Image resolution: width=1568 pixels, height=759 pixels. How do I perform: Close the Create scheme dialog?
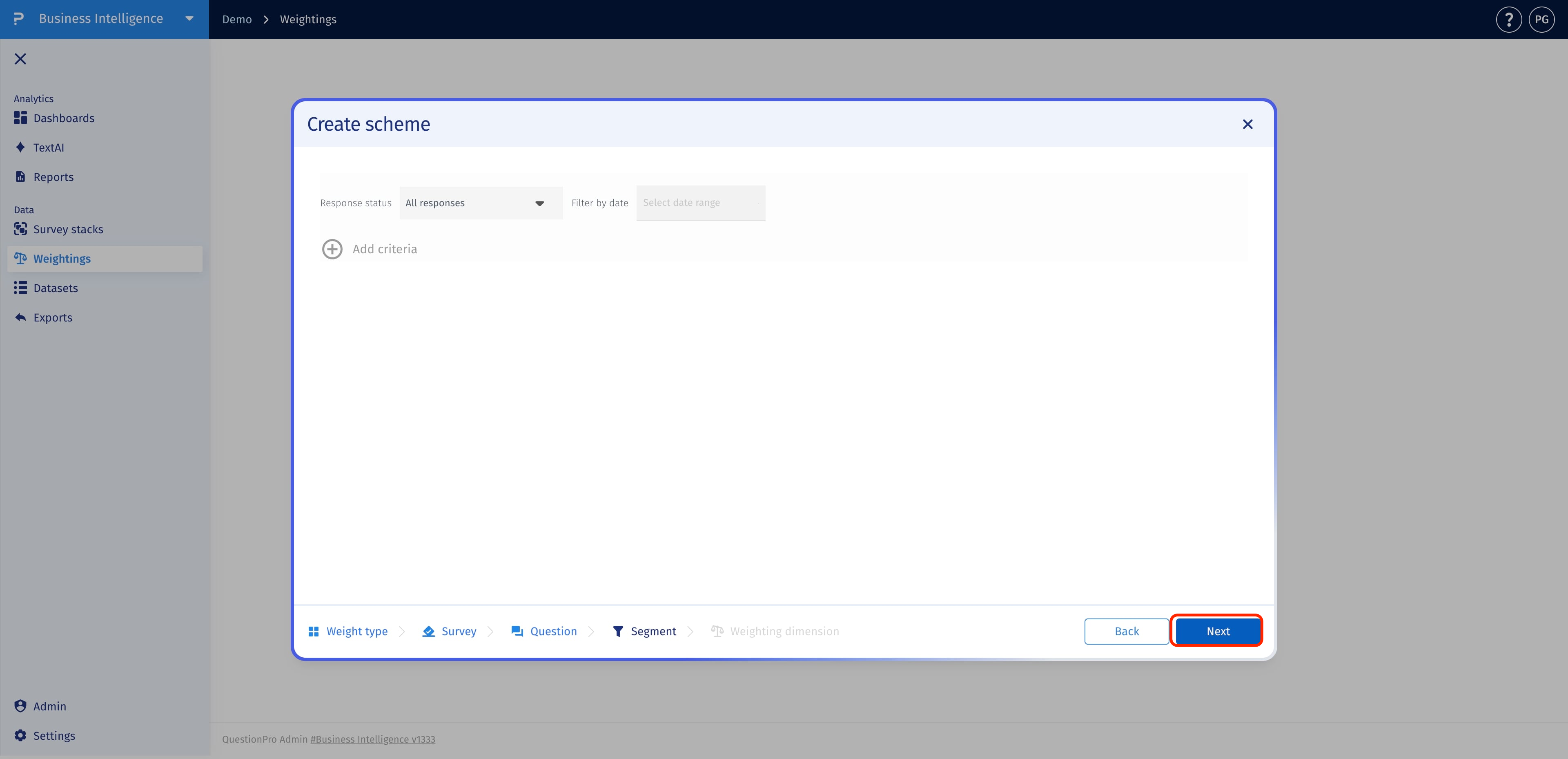click(1247, 124)
